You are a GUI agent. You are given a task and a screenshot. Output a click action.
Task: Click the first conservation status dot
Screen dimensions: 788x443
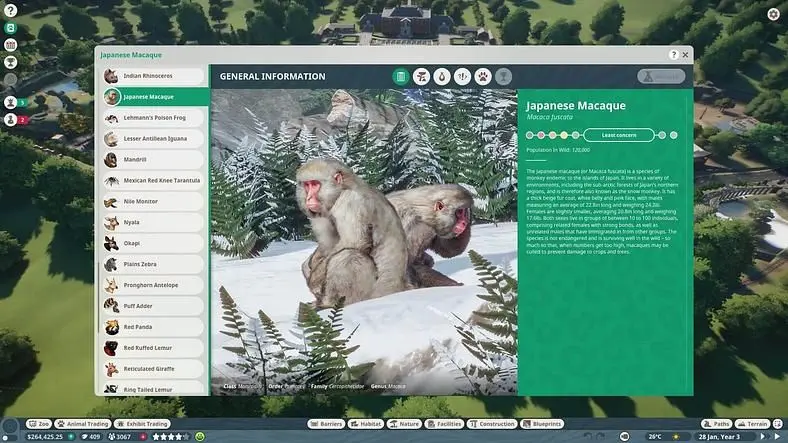click(x=530, y=135)
